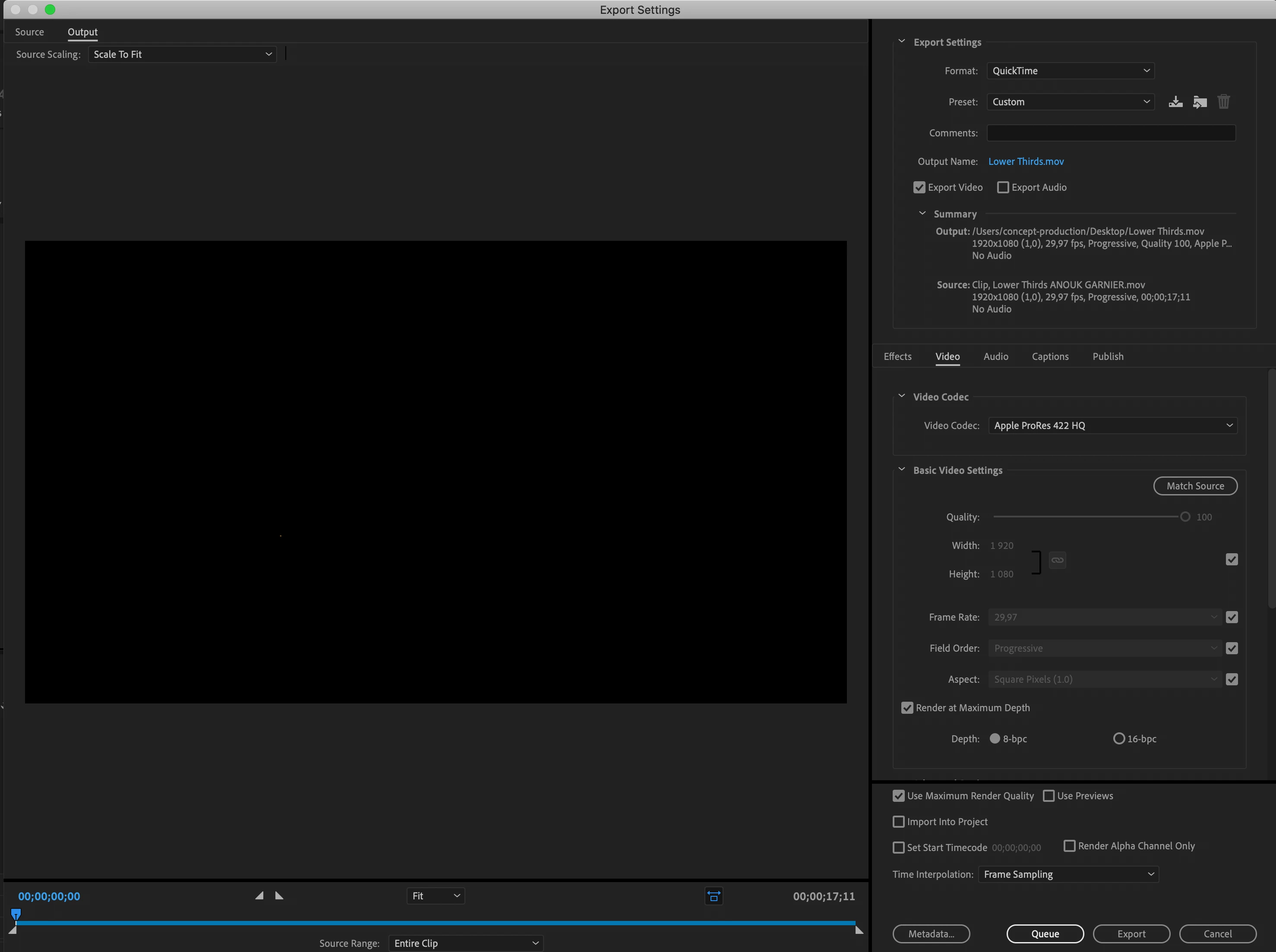Click the Set In Point marker icon
This screenshot has height=952, width=1276.
[x=259, y=895]
